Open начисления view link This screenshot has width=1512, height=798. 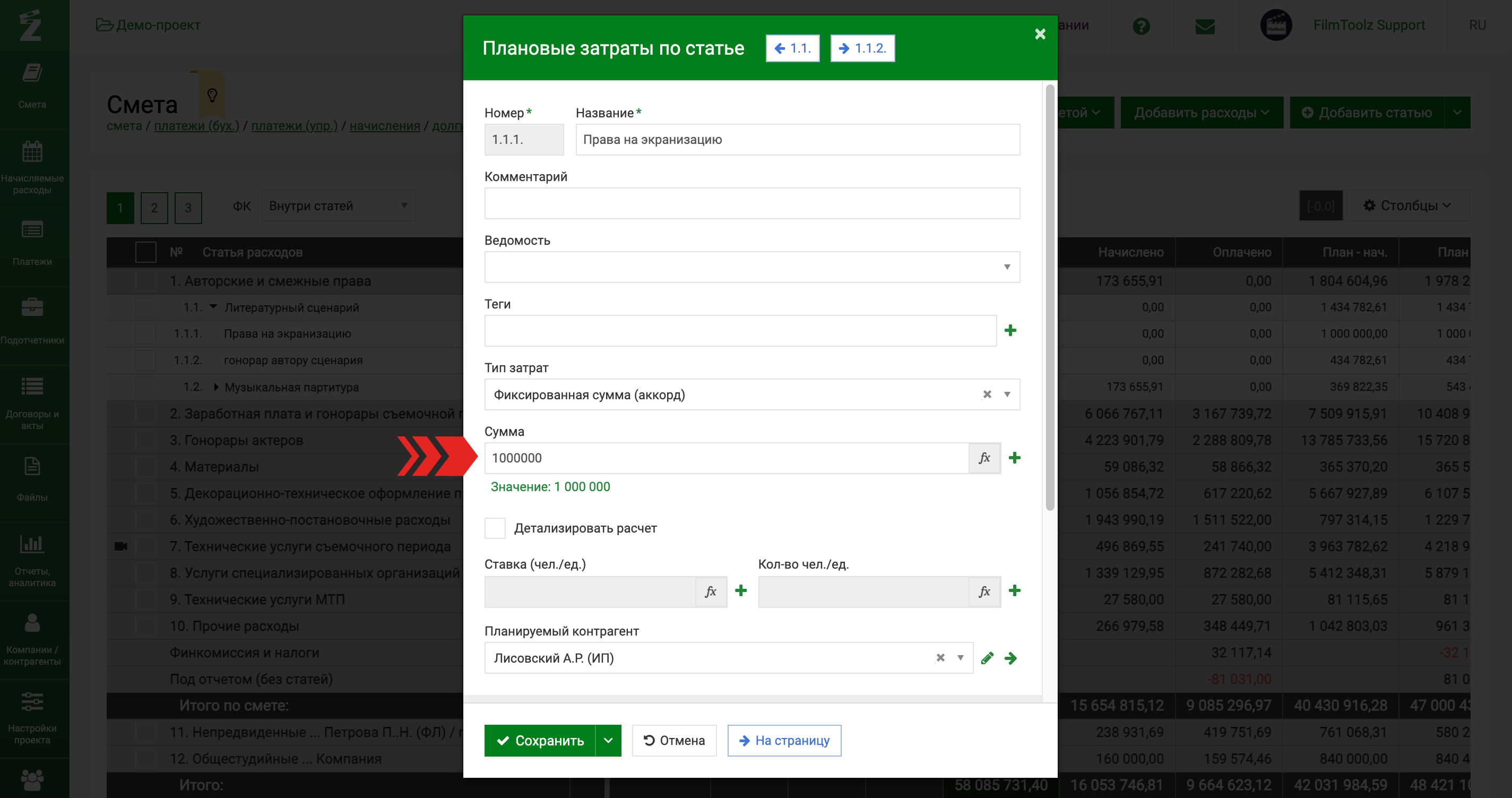[x=385, y=126]
